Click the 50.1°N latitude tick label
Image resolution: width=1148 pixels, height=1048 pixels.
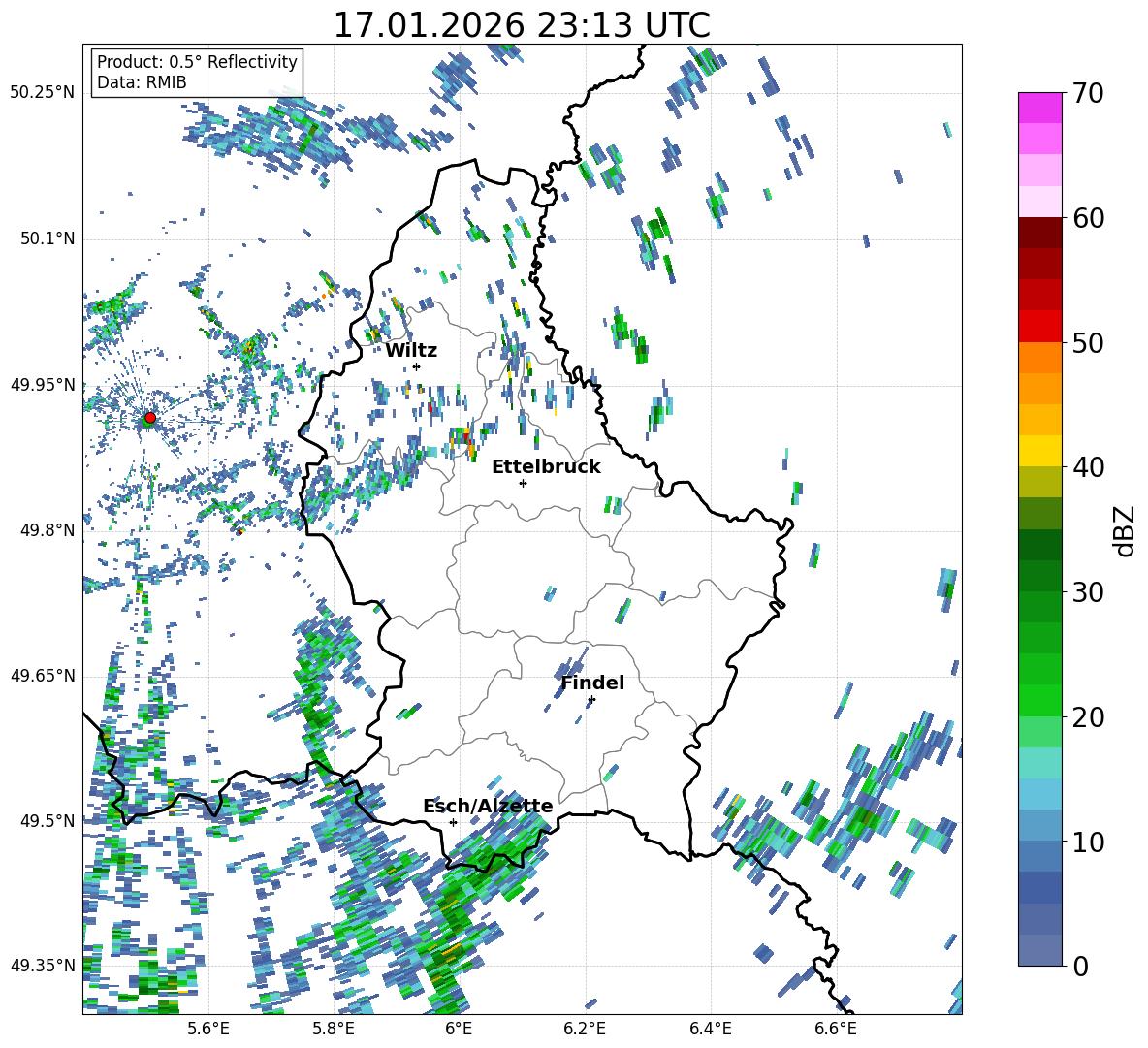pyautogui.click(x=47, y=239)
